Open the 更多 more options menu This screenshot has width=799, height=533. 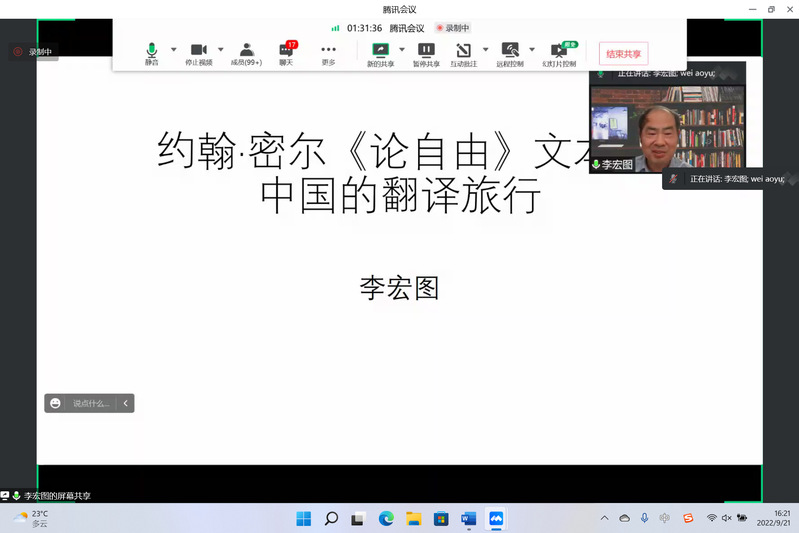pyautogui.click(x=328, y=53)
